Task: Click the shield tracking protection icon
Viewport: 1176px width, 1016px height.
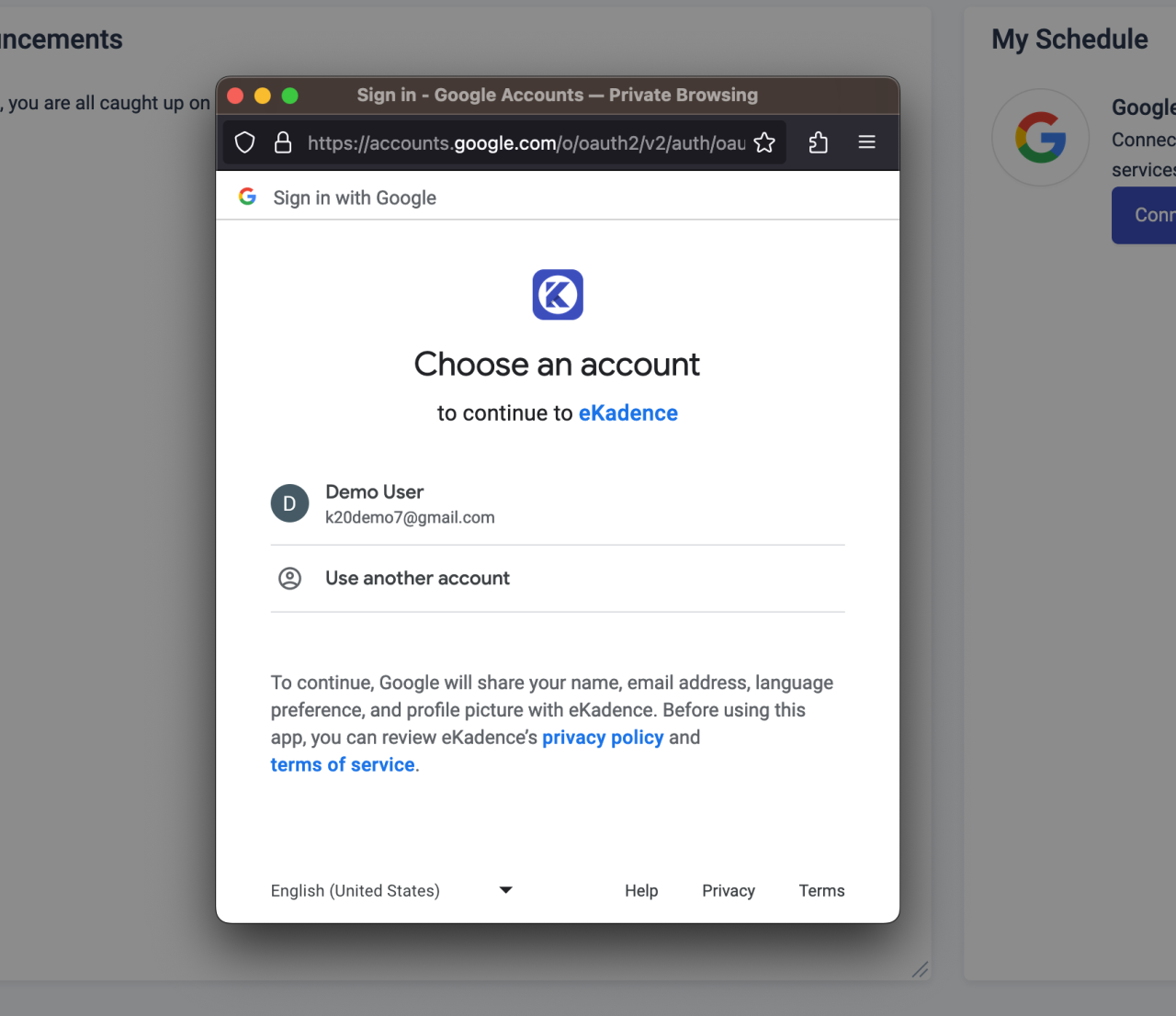Action: pos(244,142)
